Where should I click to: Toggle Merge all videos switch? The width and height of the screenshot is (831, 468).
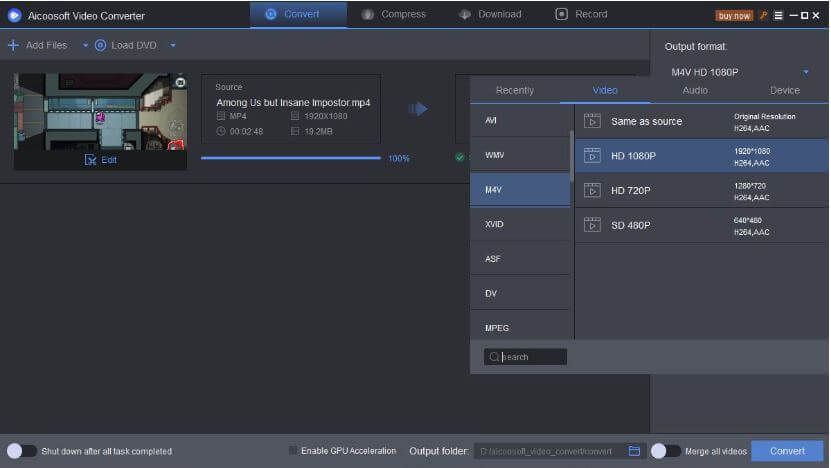click(666, 451)
